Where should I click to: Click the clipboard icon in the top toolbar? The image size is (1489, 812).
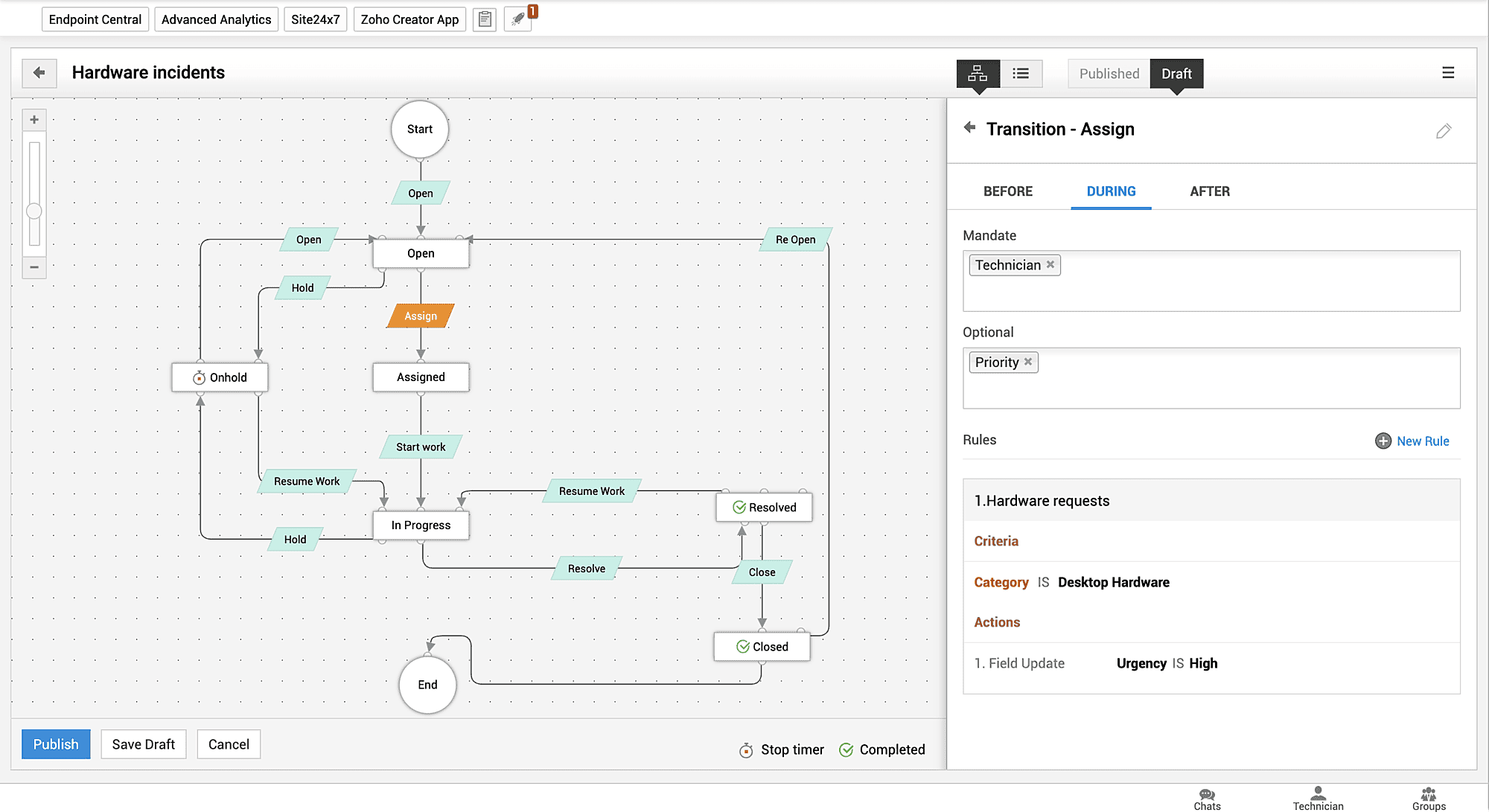[485, 19]
